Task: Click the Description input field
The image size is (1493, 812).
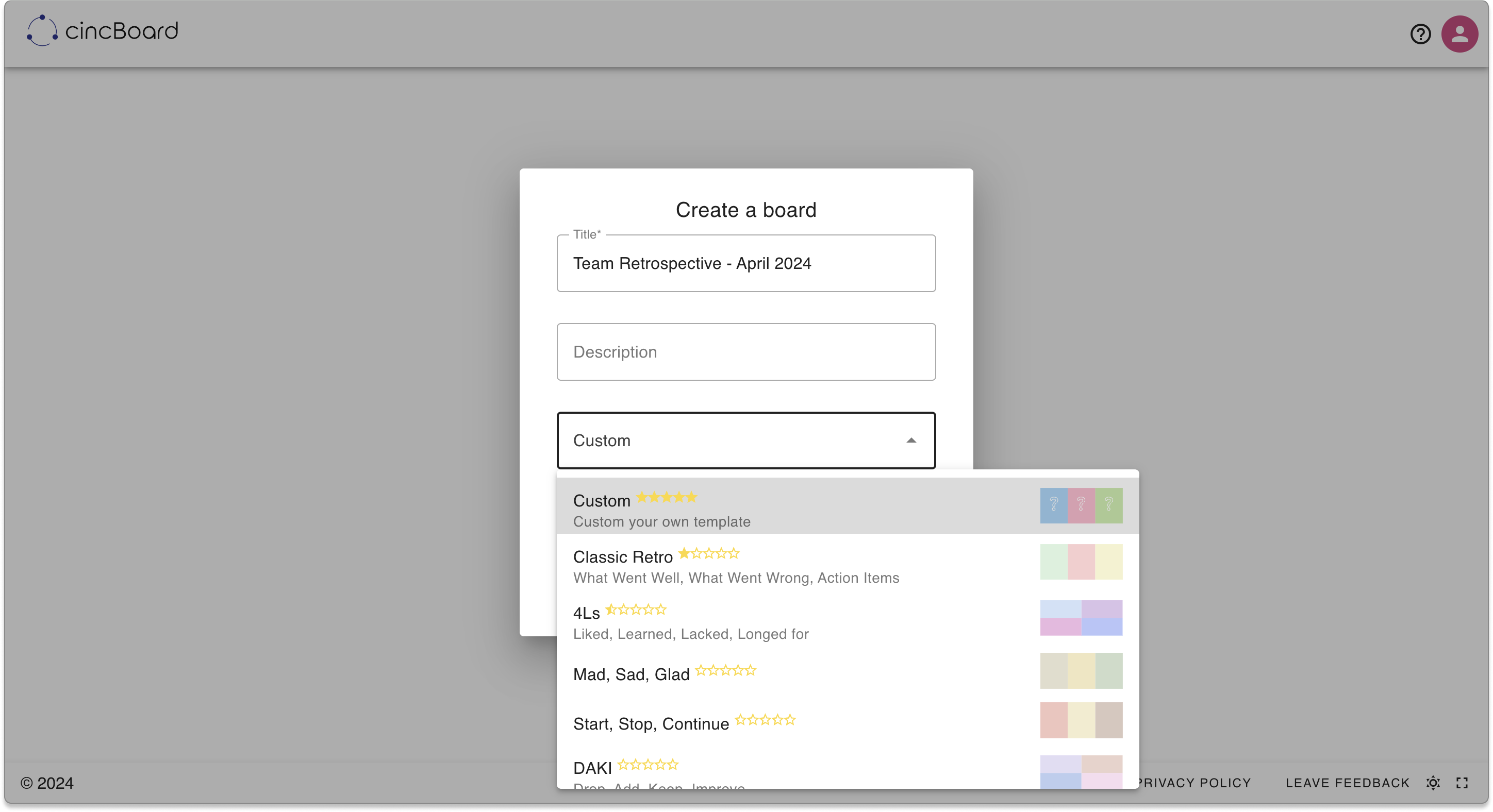Action: tap(746, 352)
